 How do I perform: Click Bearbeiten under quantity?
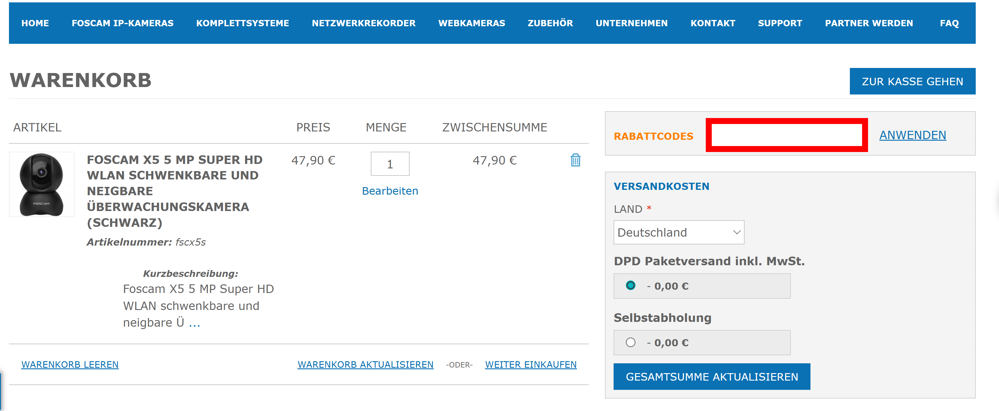(390, 191)
